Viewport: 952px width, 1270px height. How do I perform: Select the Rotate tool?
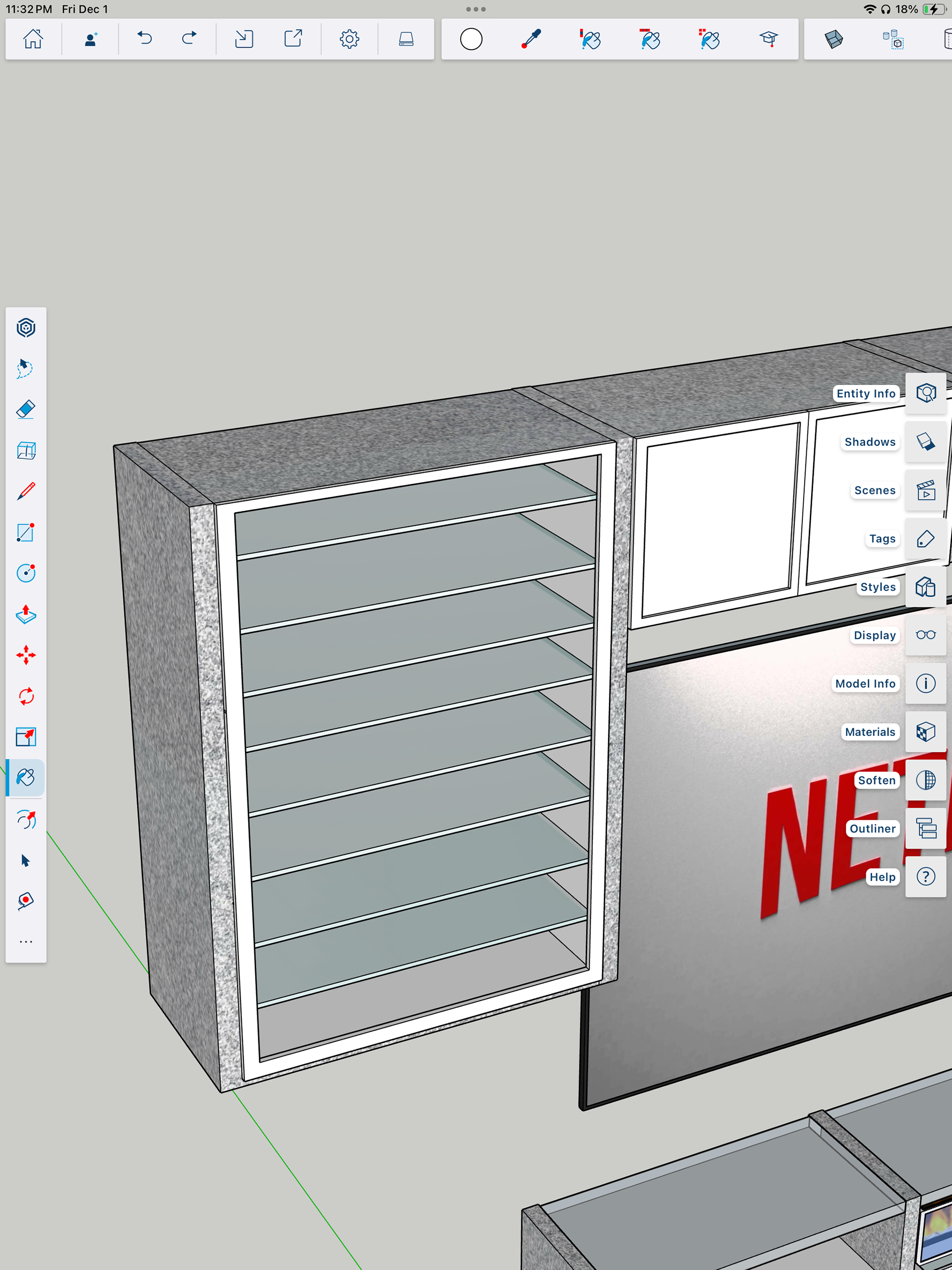pyautogui.click(x=26, y=696)
